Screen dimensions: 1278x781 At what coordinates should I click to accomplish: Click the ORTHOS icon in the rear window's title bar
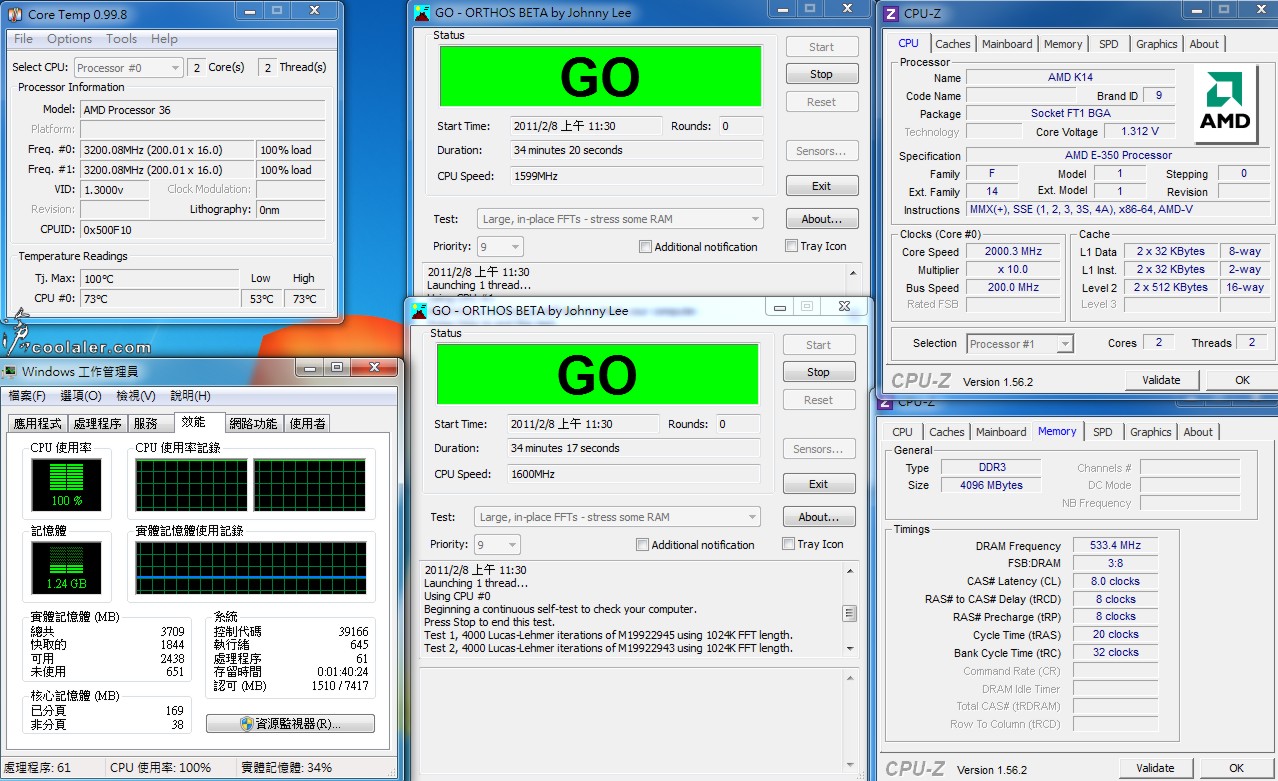click(x=421, y=13)
